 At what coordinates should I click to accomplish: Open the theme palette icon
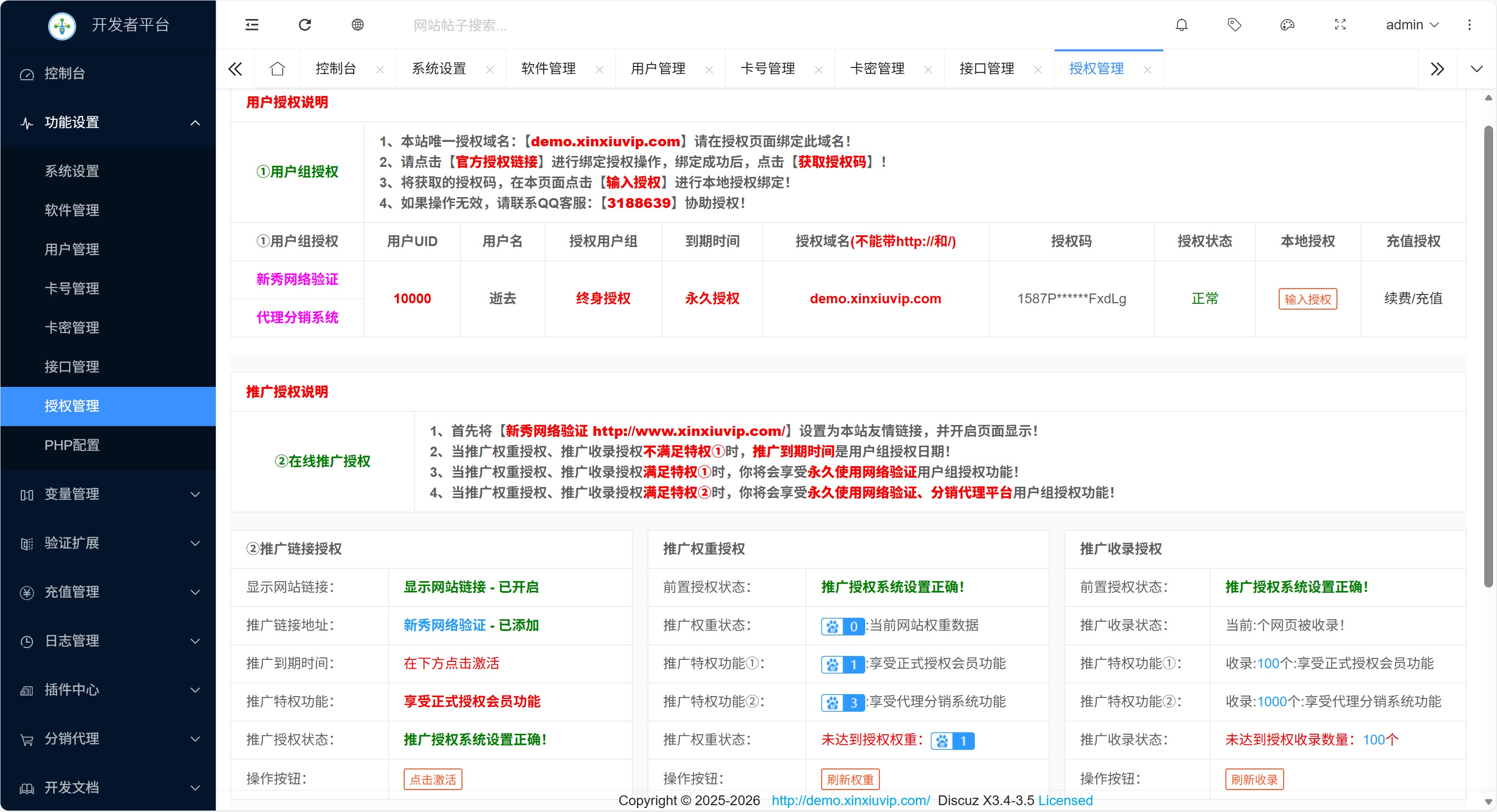point(1287,25)
